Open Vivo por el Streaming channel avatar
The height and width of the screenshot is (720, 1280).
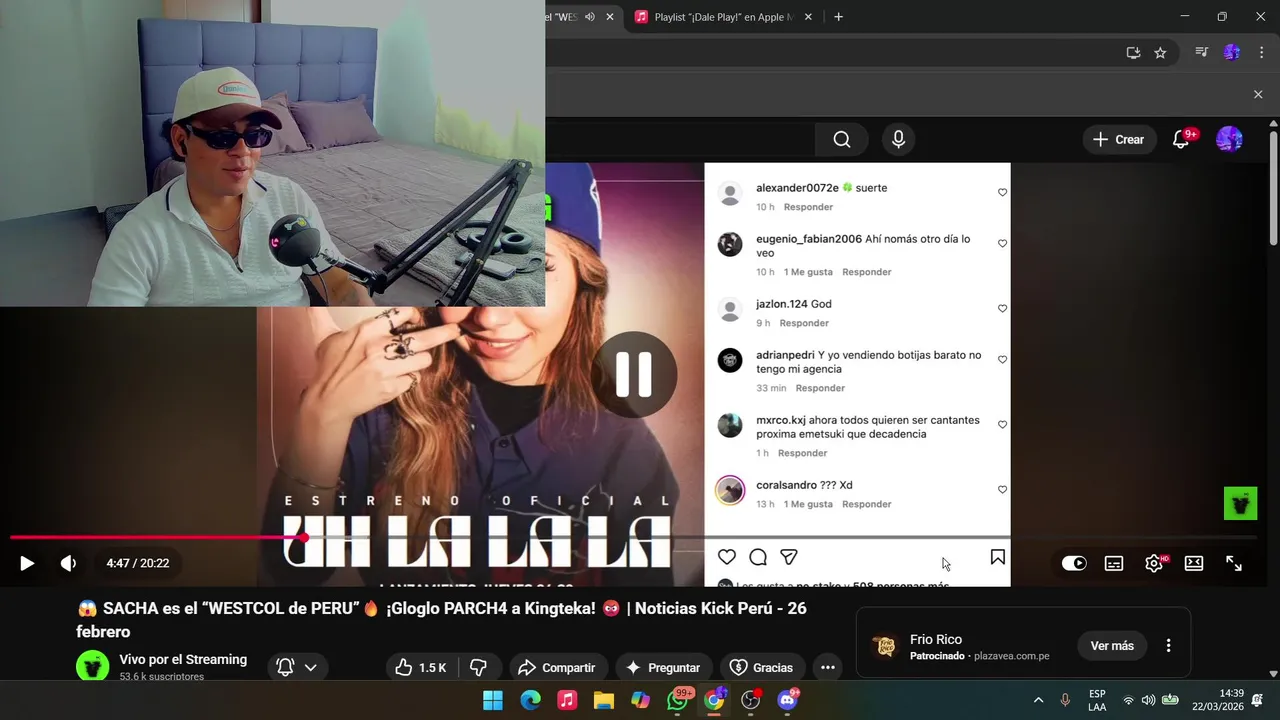pos(93,667)
